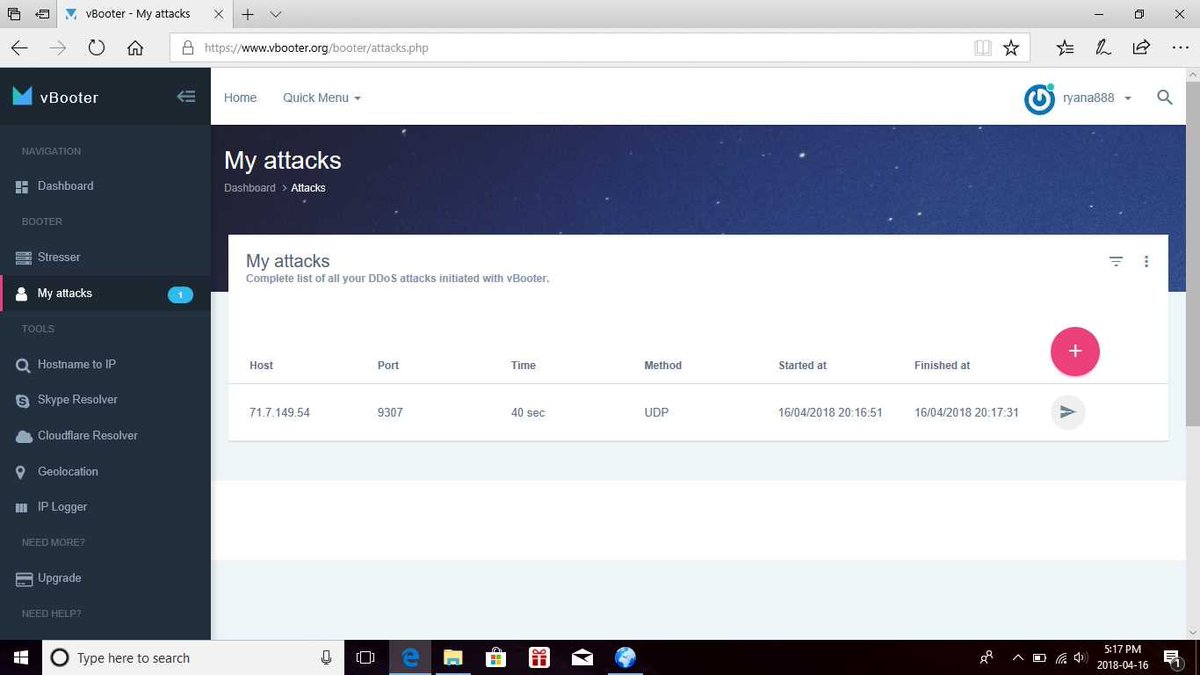This screenshot has width=1200, height=675.
Task: Click the Hostname to IP magnifier icon
Action: tap(22, 365)
